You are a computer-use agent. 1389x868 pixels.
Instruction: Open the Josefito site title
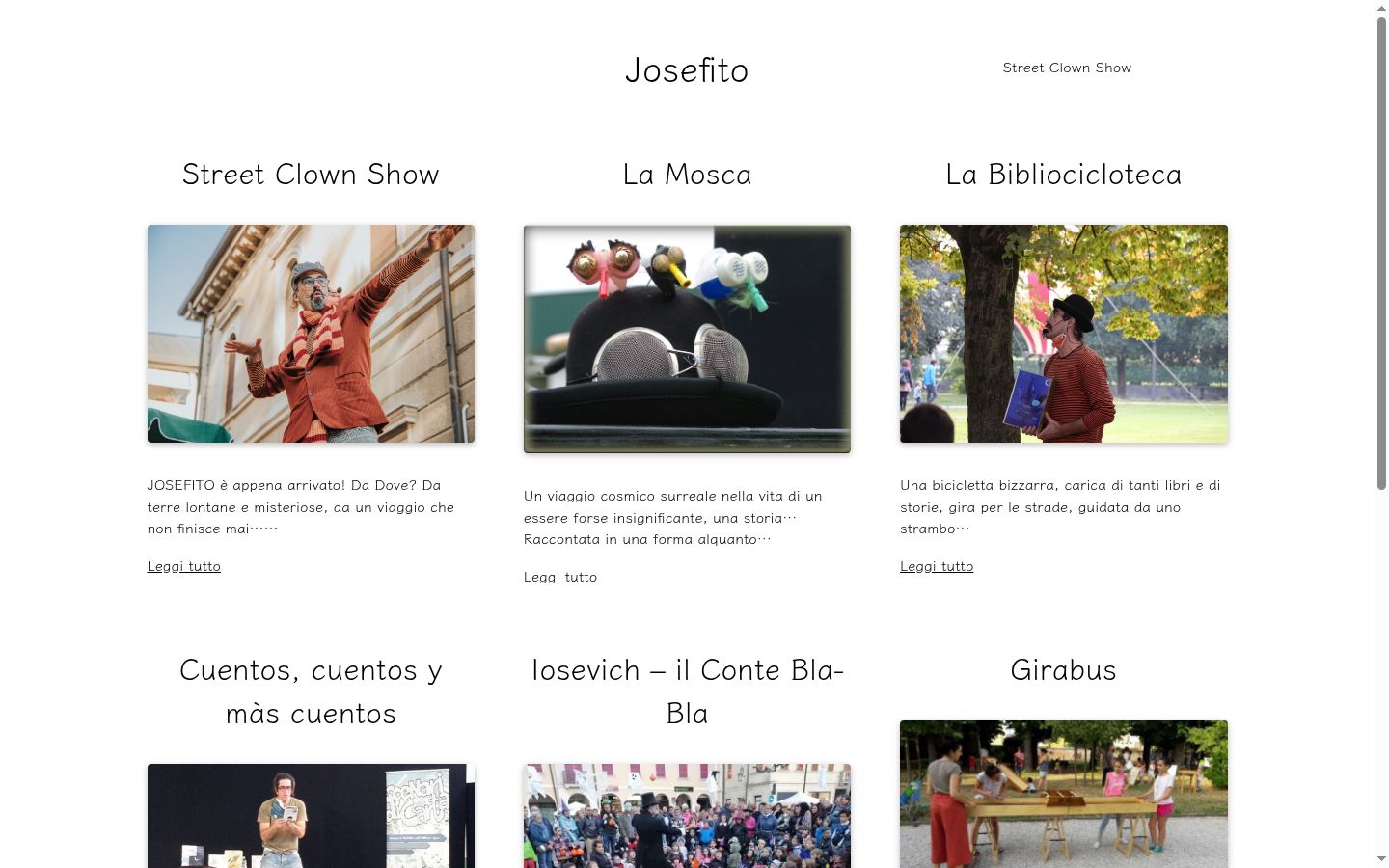(x=687, y=70)
